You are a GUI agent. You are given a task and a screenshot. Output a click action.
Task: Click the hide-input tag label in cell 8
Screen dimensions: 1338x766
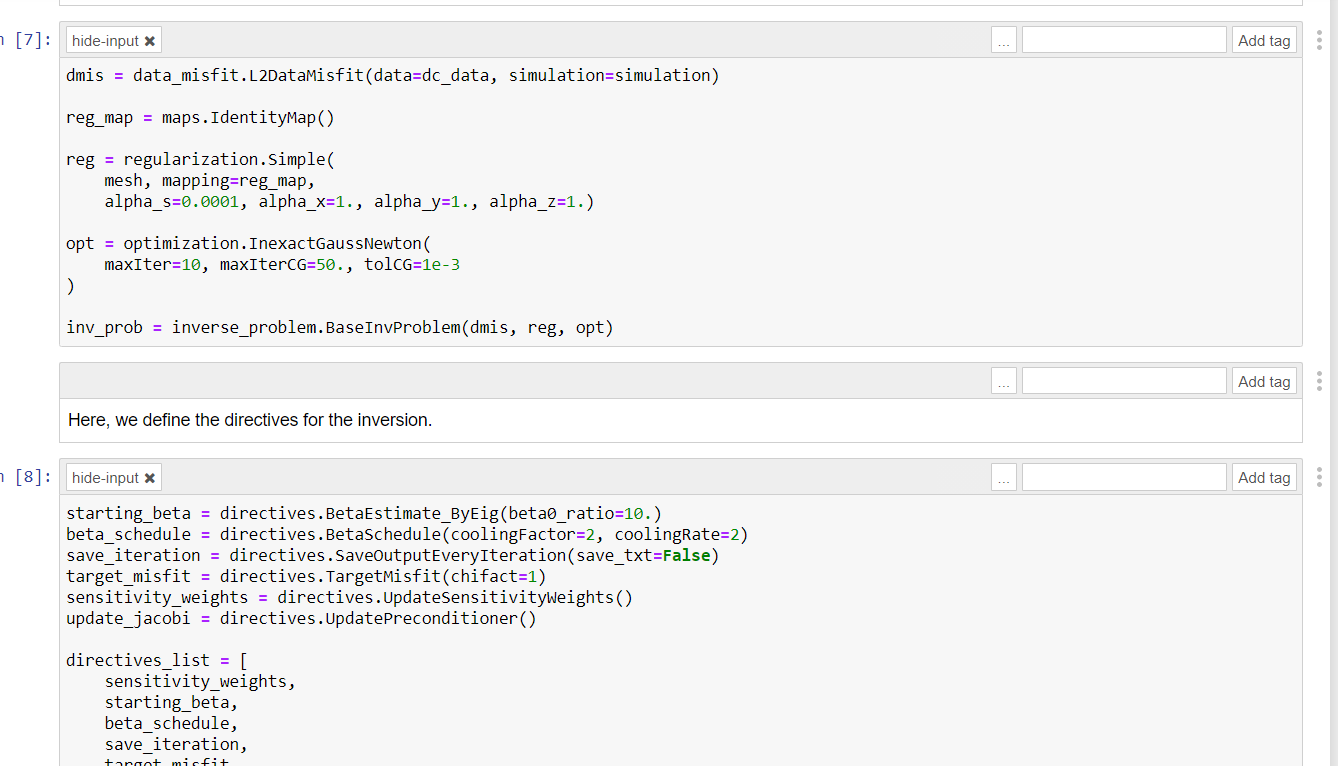[105, 478]
